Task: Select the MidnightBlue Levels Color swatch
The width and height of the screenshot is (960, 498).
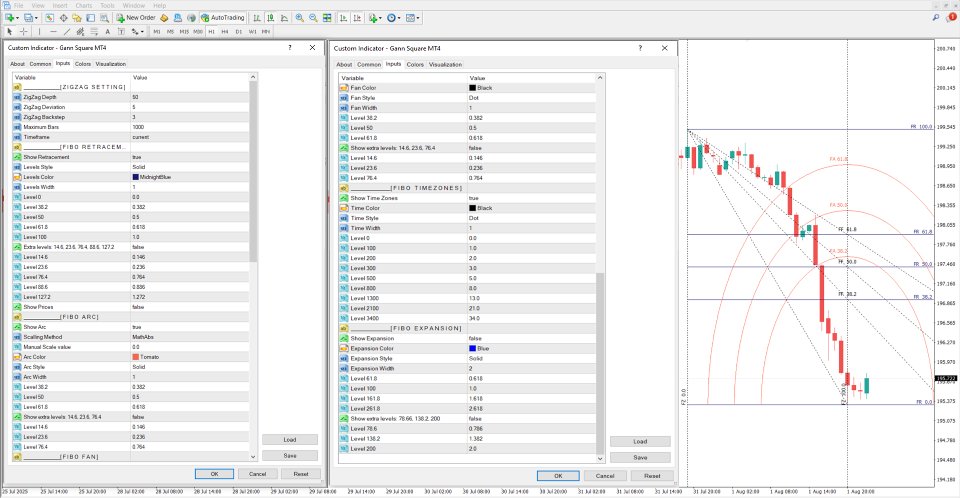Action: (135, 177)
